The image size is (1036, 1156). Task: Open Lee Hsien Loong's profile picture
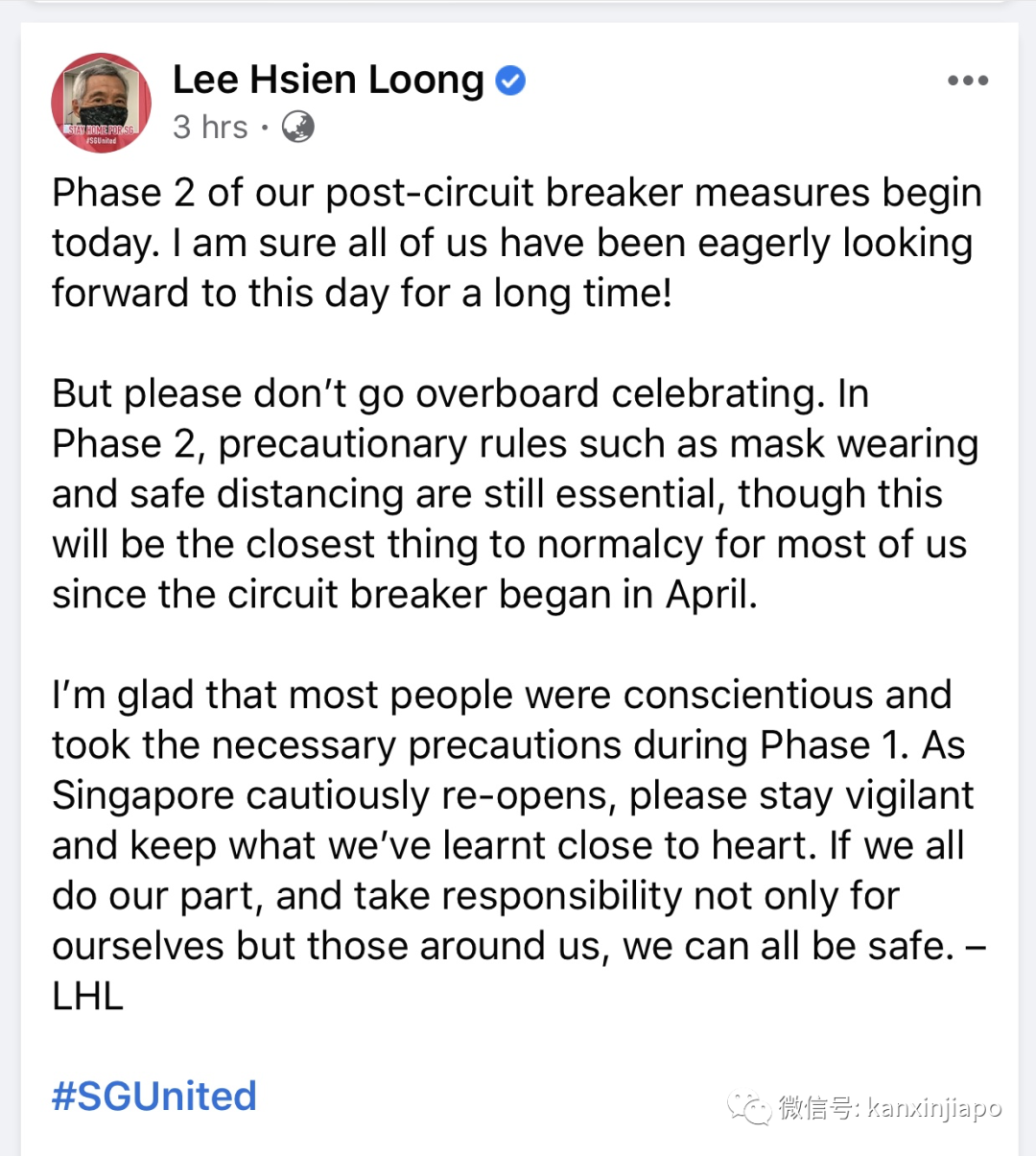[x=101, y=103]
